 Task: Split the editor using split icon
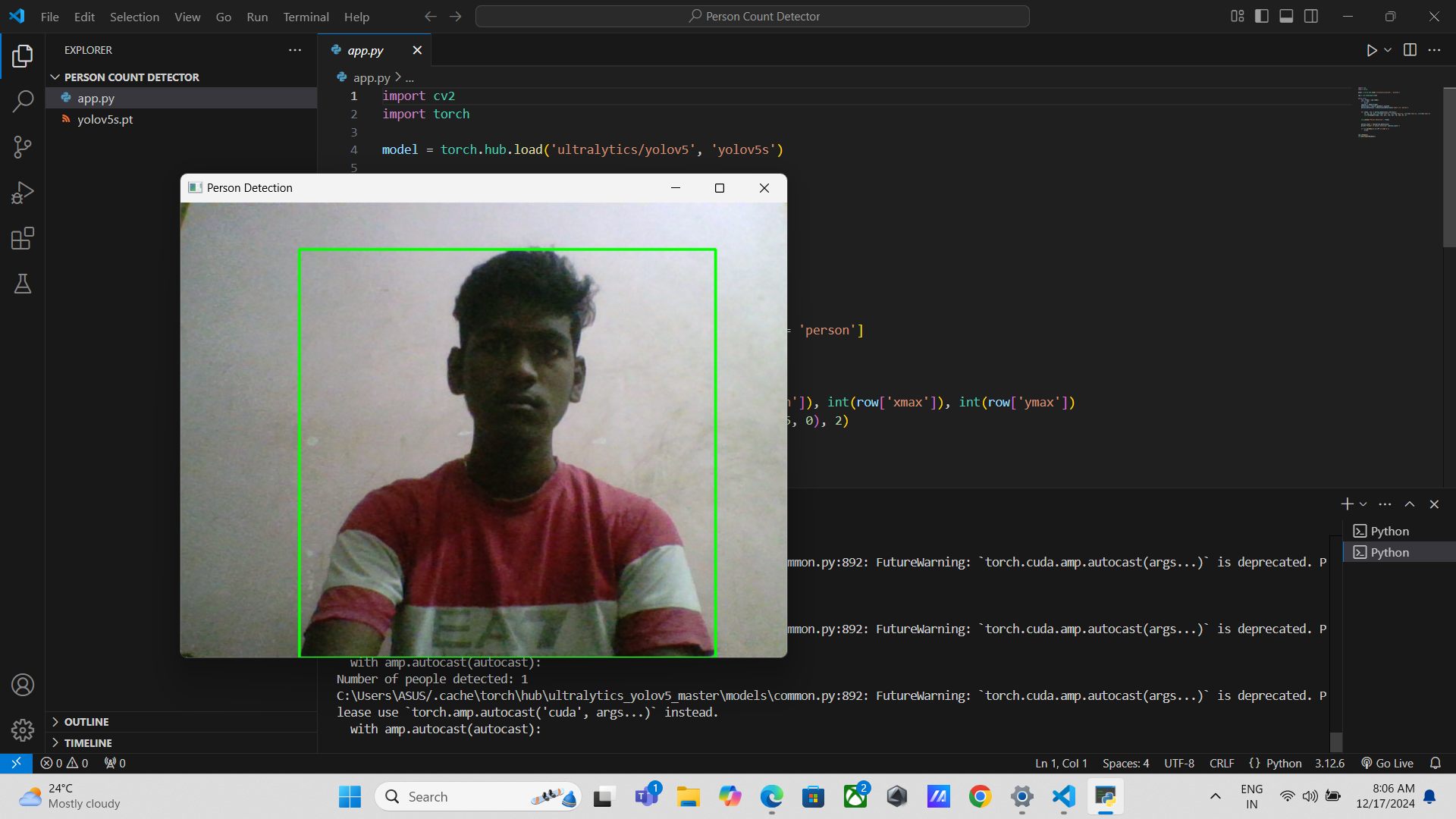pyautogui.click(x=1410, y=50)
